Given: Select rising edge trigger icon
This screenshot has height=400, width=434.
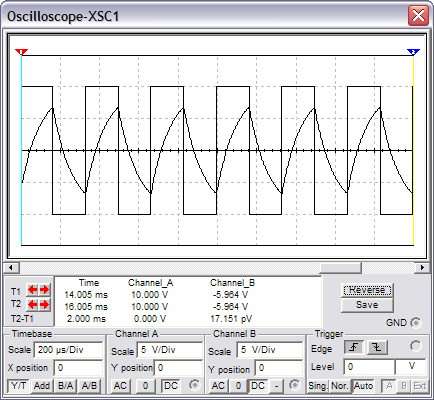Looking at the screenshot, I should click(354, 348).
